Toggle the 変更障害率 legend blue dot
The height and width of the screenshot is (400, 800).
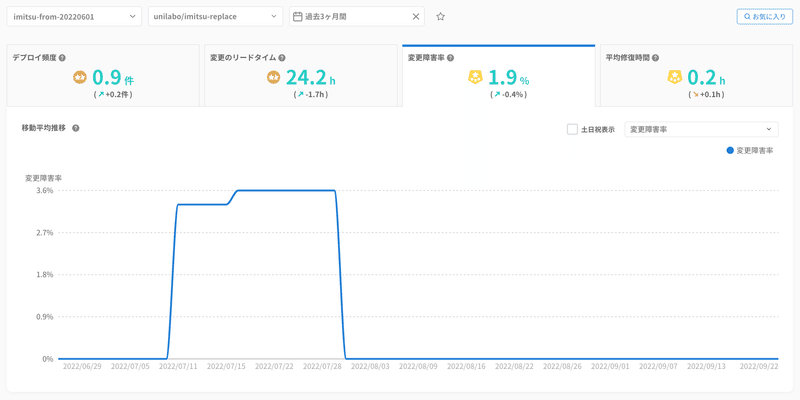coord(730,151)
